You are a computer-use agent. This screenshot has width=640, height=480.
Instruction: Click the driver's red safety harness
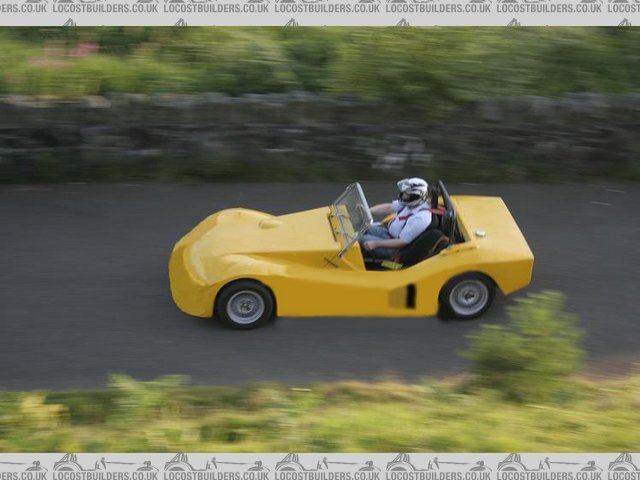[402, 213]
